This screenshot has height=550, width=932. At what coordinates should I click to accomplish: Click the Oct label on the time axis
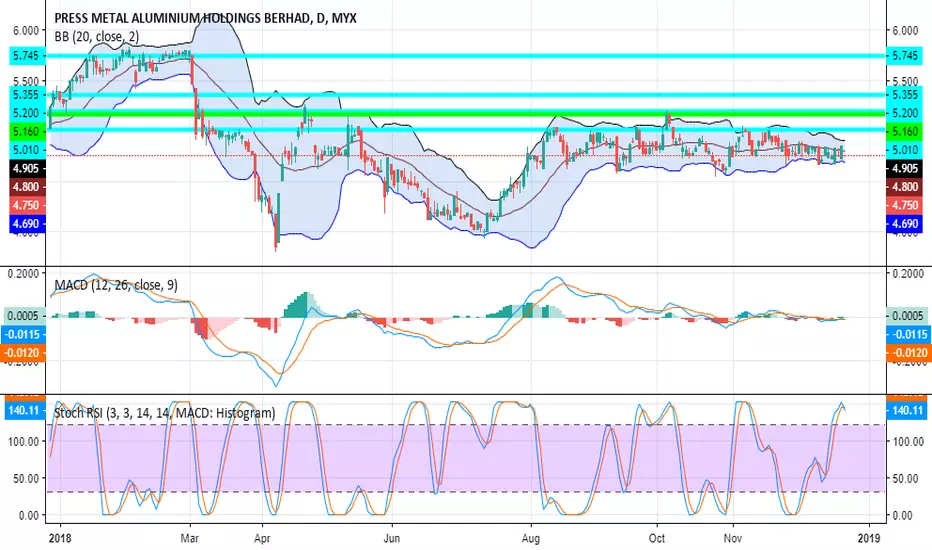tap(657, 538)
